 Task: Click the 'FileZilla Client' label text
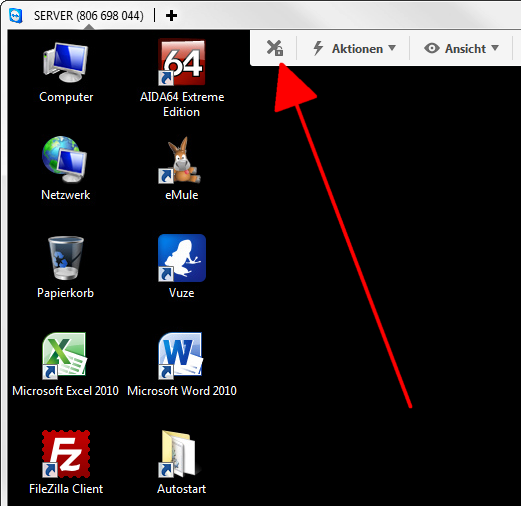click(x=66, y=489)
